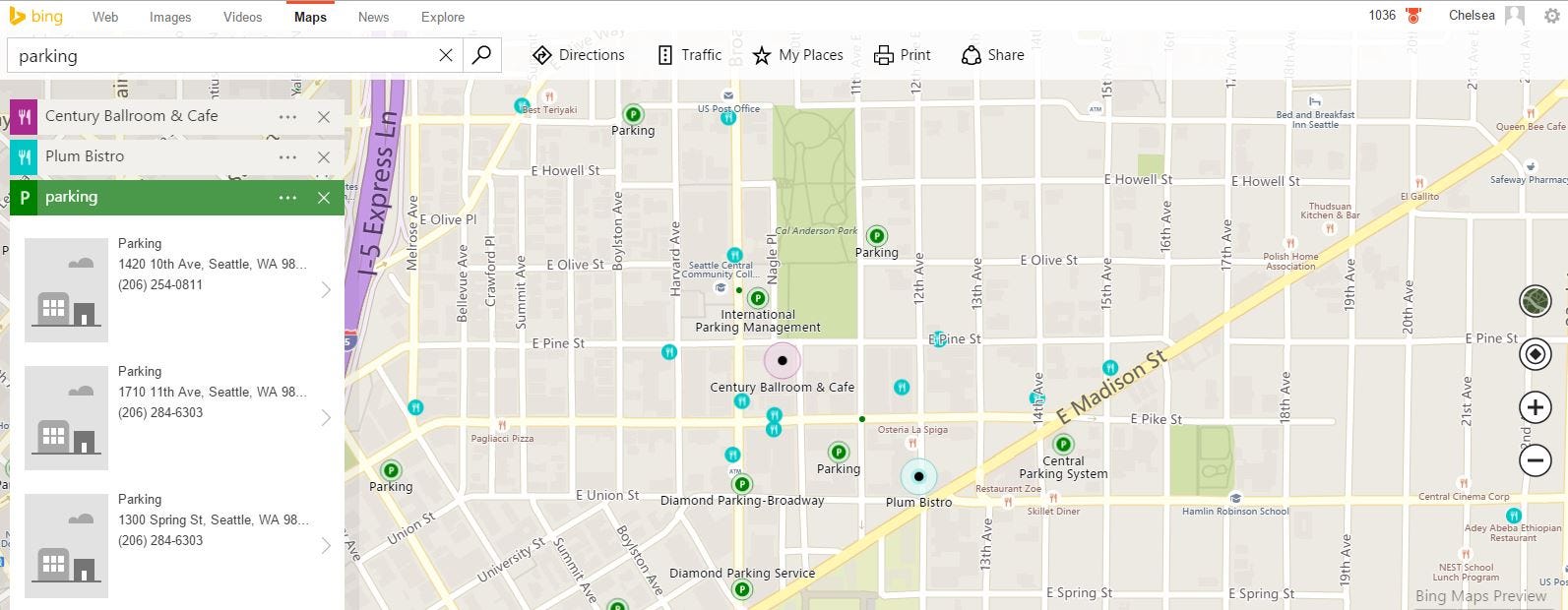
Task: Open Directions
Action: coord(579,55)
